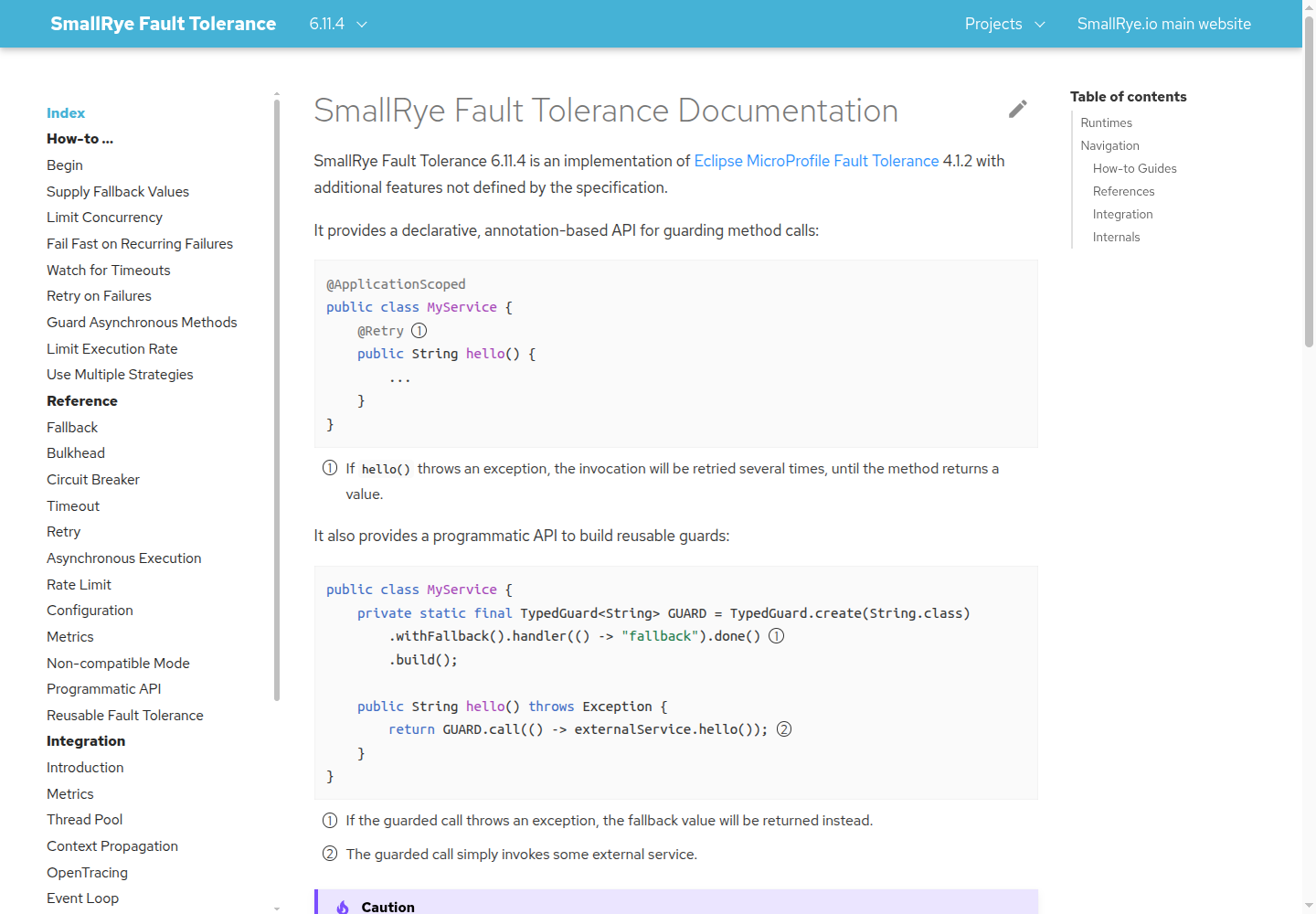The width and height of the screenshot is (1316, 914).
Task: Open the 6.11.4 version dropdown
Action: (x=338, y=24)
